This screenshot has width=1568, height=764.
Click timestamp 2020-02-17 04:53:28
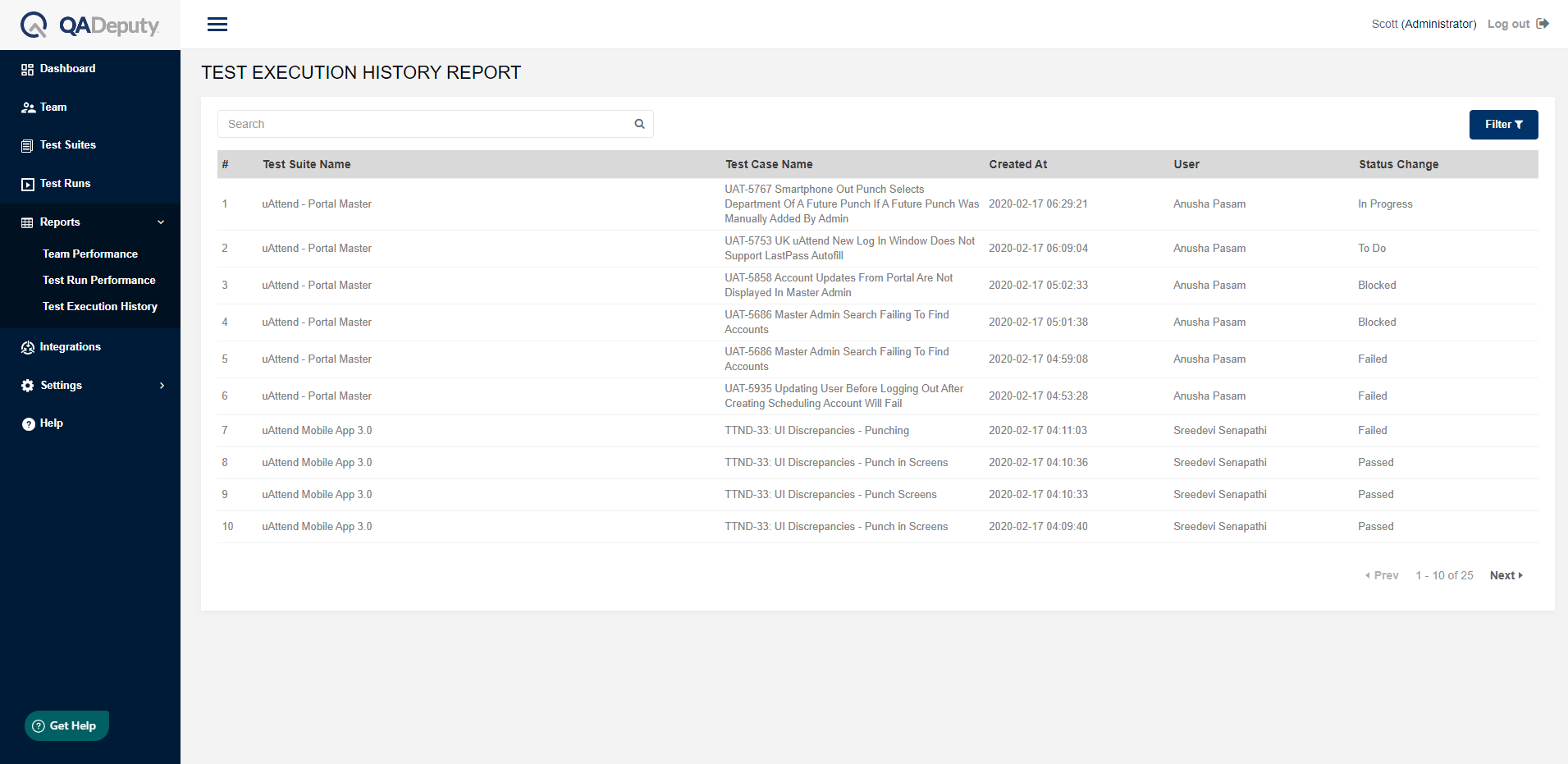coord(1038,396)
